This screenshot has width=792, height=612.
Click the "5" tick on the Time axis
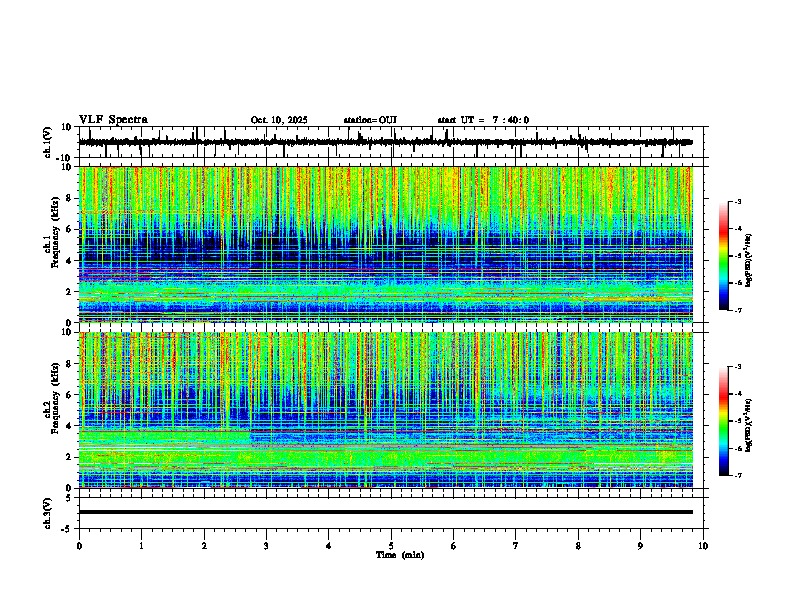(391, 546)
